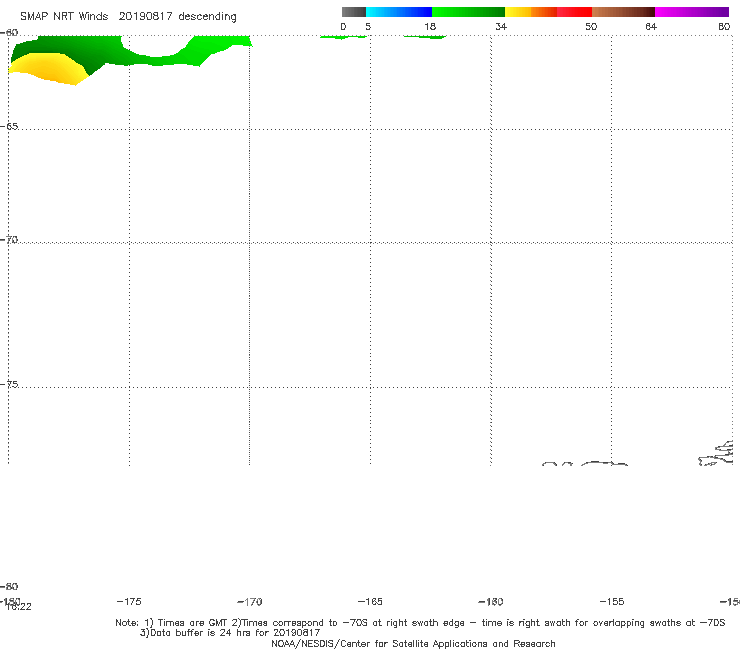
Task: Click the color bar label '50'
Action: click(x=591, y=27)
